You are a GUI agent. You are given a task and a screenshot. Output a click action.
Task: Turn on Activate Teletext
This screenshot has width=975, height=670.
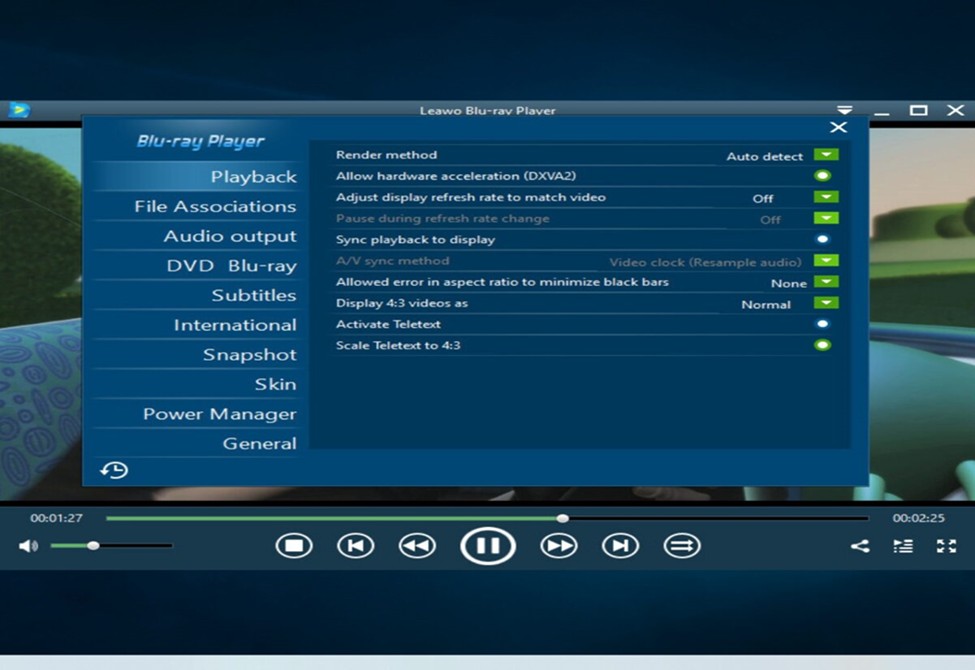(822, 324)
